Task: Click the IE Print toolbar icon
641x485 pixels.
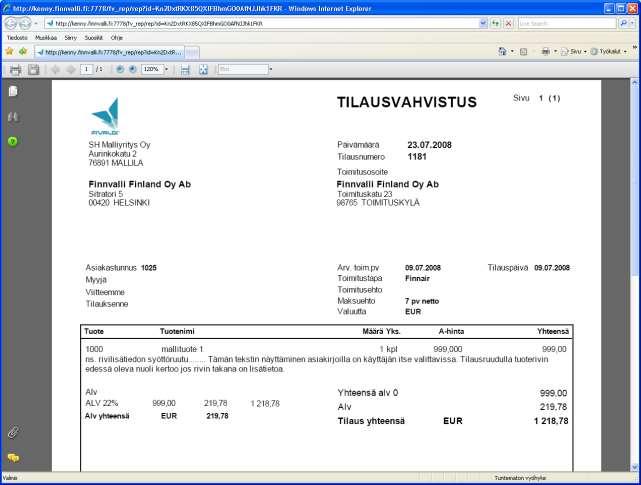Action: (545, 52)
